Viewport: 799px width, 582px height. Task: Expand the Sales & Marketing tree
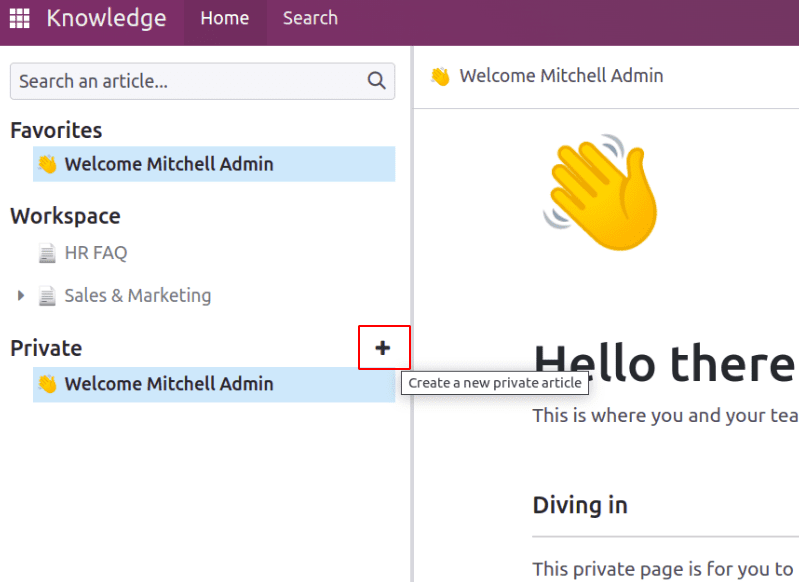pyautogui.click(x=20, y=296)
